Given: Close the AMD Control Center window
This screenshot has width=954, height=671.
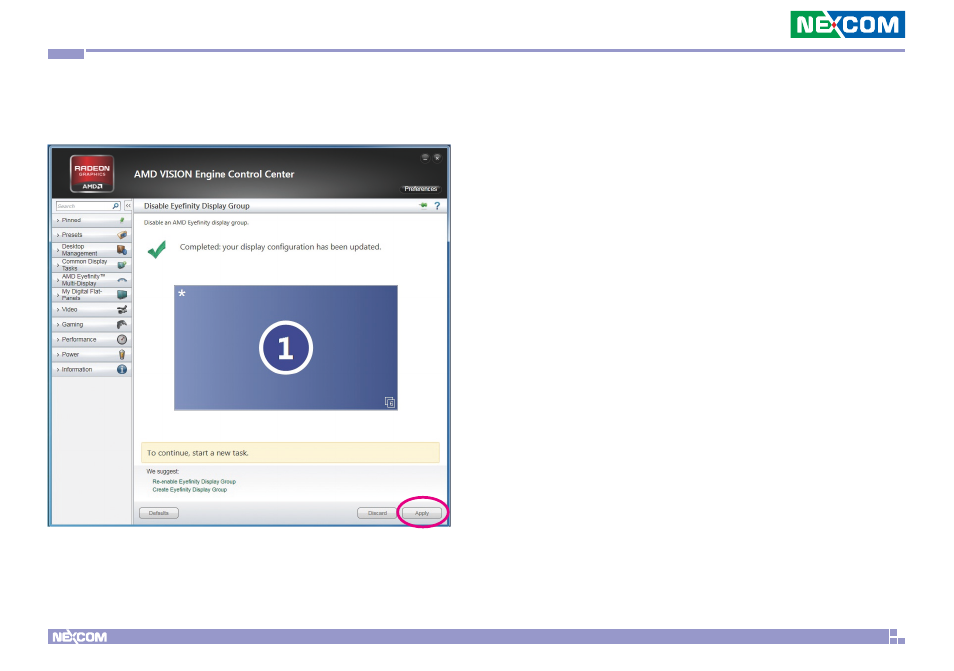Looking at the screenshot, I should point(437,158).
